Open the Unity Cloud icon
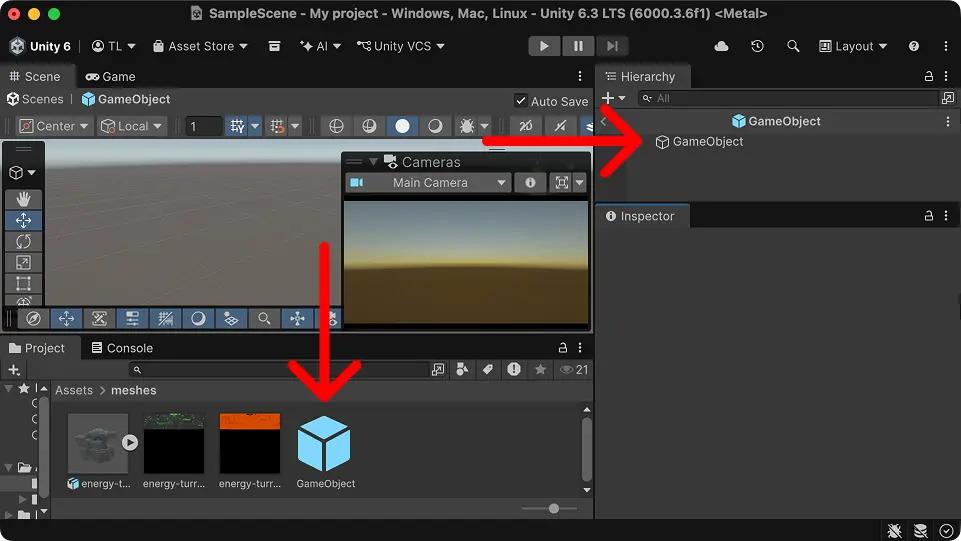 tap(721, 46)
